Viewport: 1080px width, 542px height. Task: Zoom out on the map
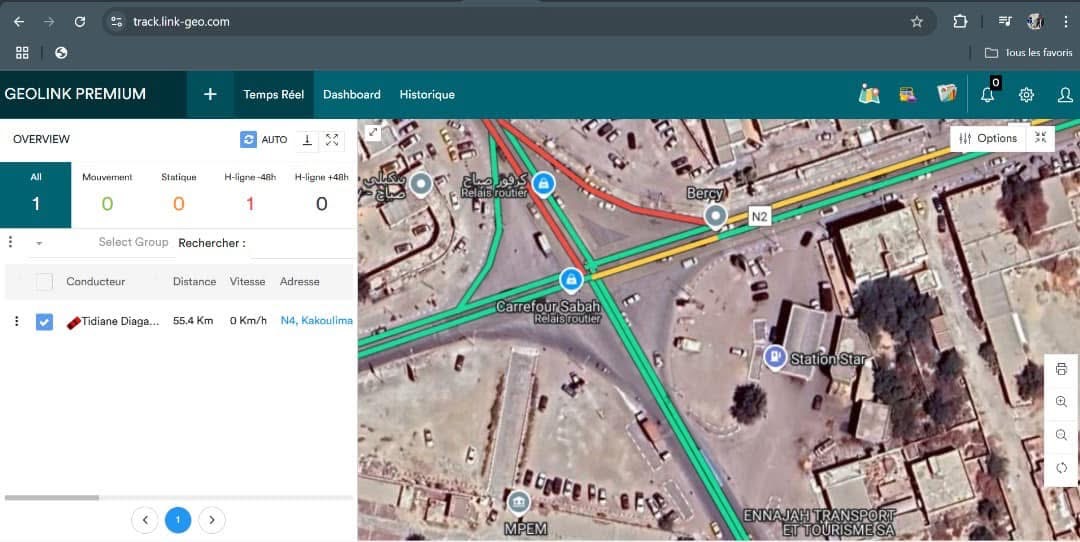tap(1061, 435)
